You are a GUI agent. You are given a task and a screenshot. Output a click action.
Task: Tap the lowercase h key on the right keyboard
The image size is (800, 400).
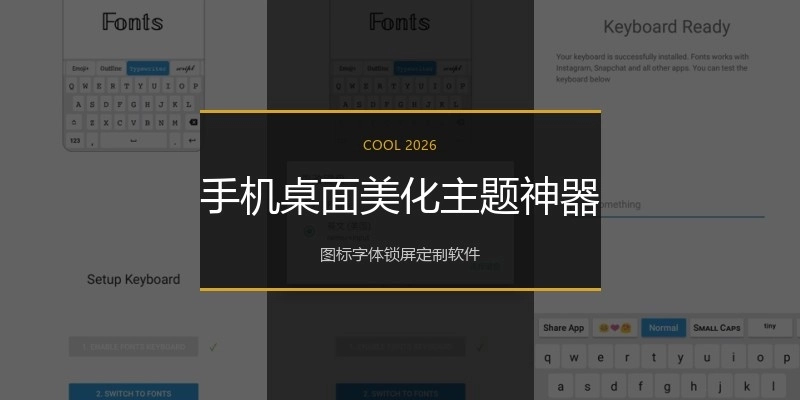tap(693, 387)
